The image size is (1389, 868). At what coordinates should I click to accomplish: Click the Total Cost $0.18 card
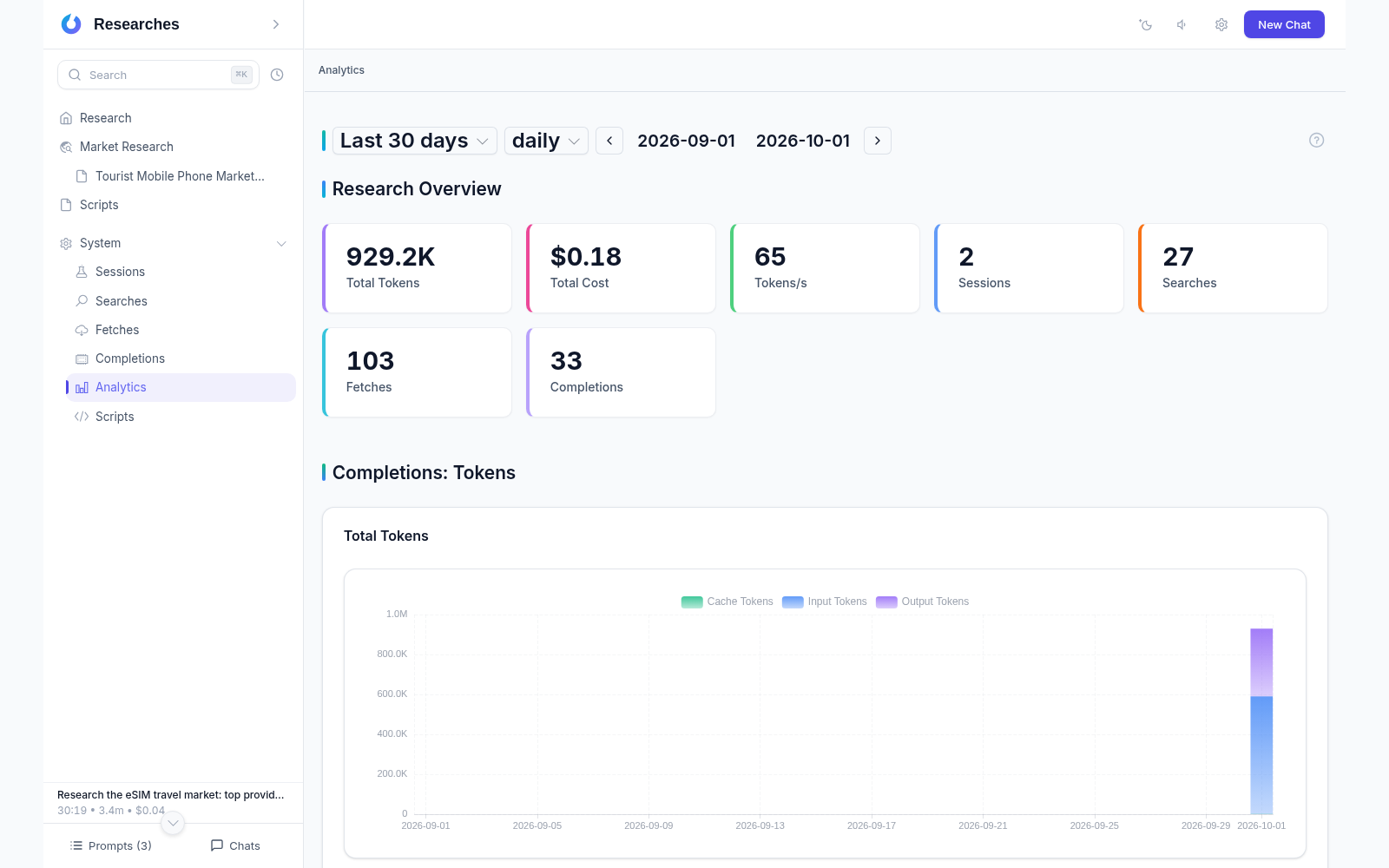[x=621, y=268]
